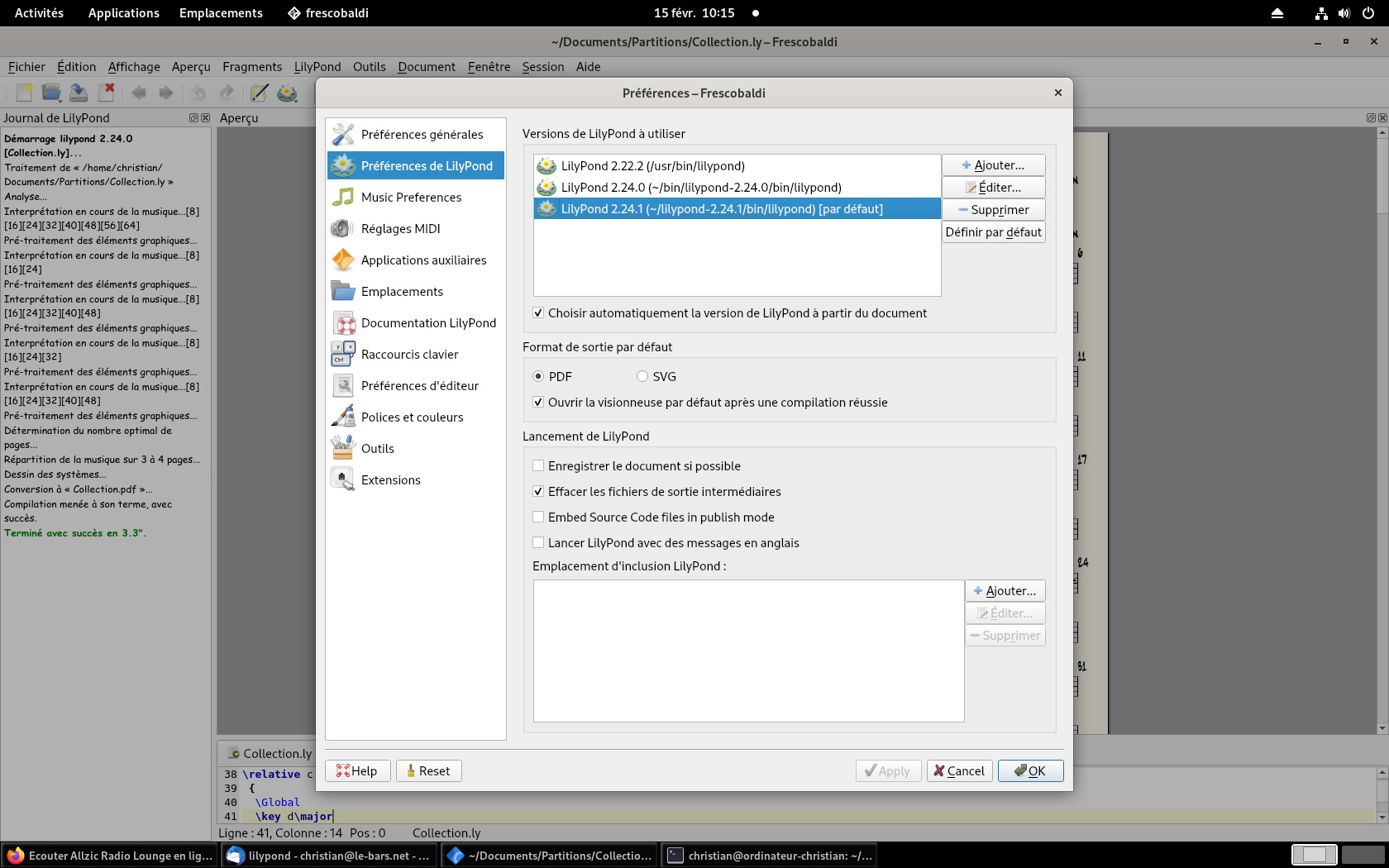Click the edit pencil toolbar icon
The height and width of the screenshot is (868, 1389).
[x=260, y=93]
